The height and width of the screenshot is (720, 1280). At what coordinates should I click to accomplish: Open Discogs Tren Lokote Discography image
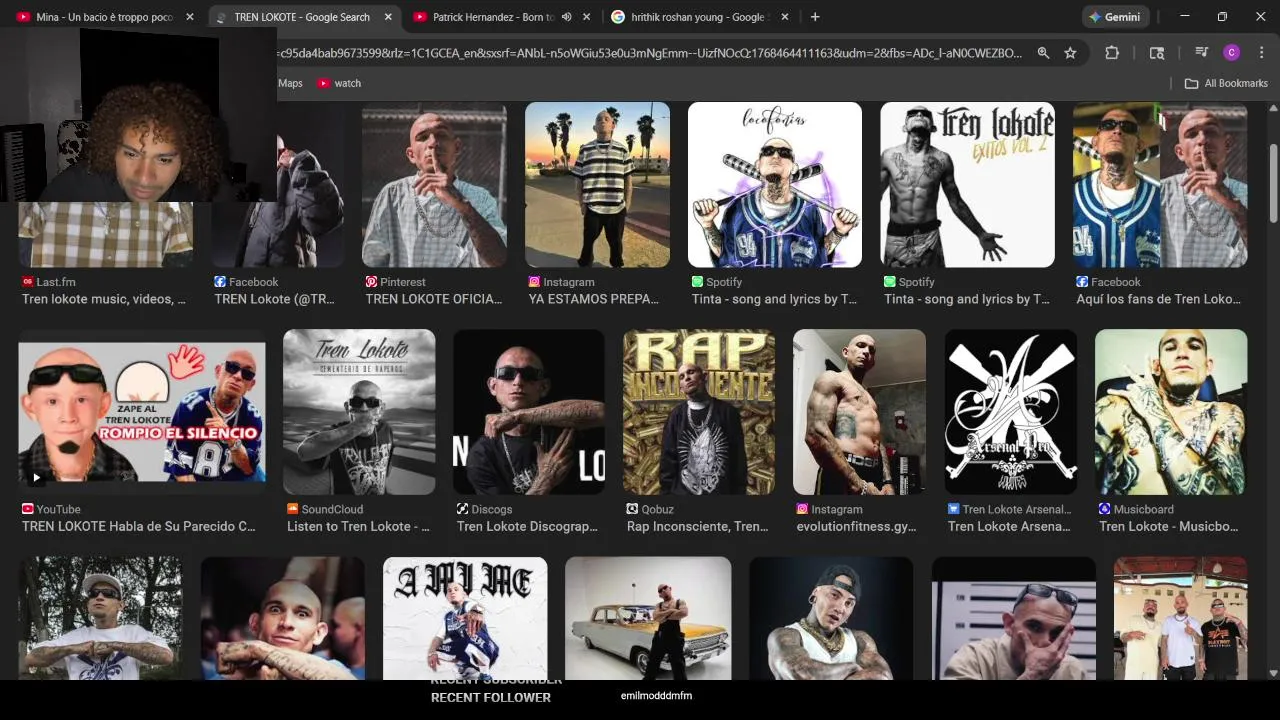[x=529, y=412]
